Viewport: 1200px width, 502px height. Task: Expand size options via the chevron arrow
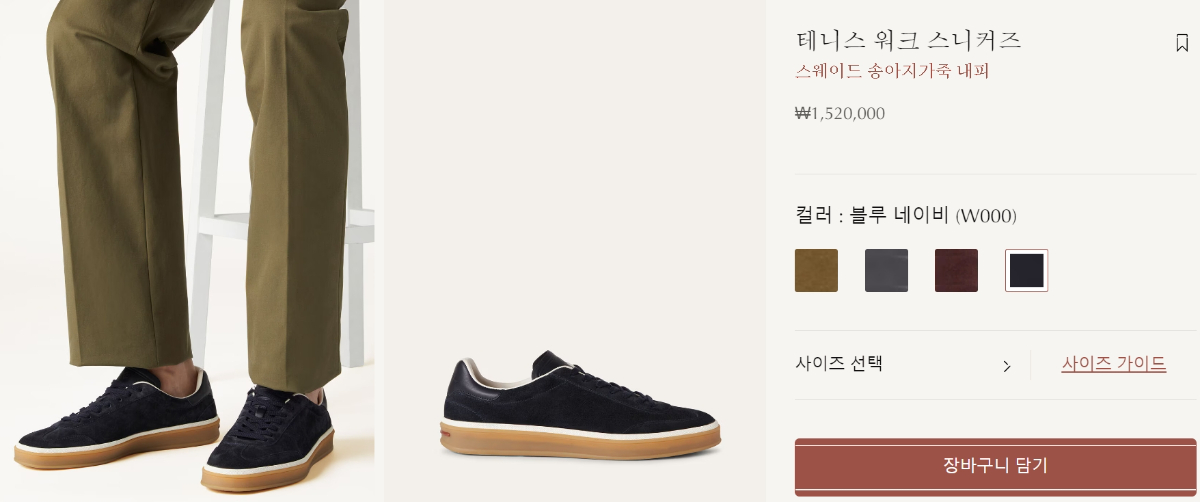[1006, 366]
